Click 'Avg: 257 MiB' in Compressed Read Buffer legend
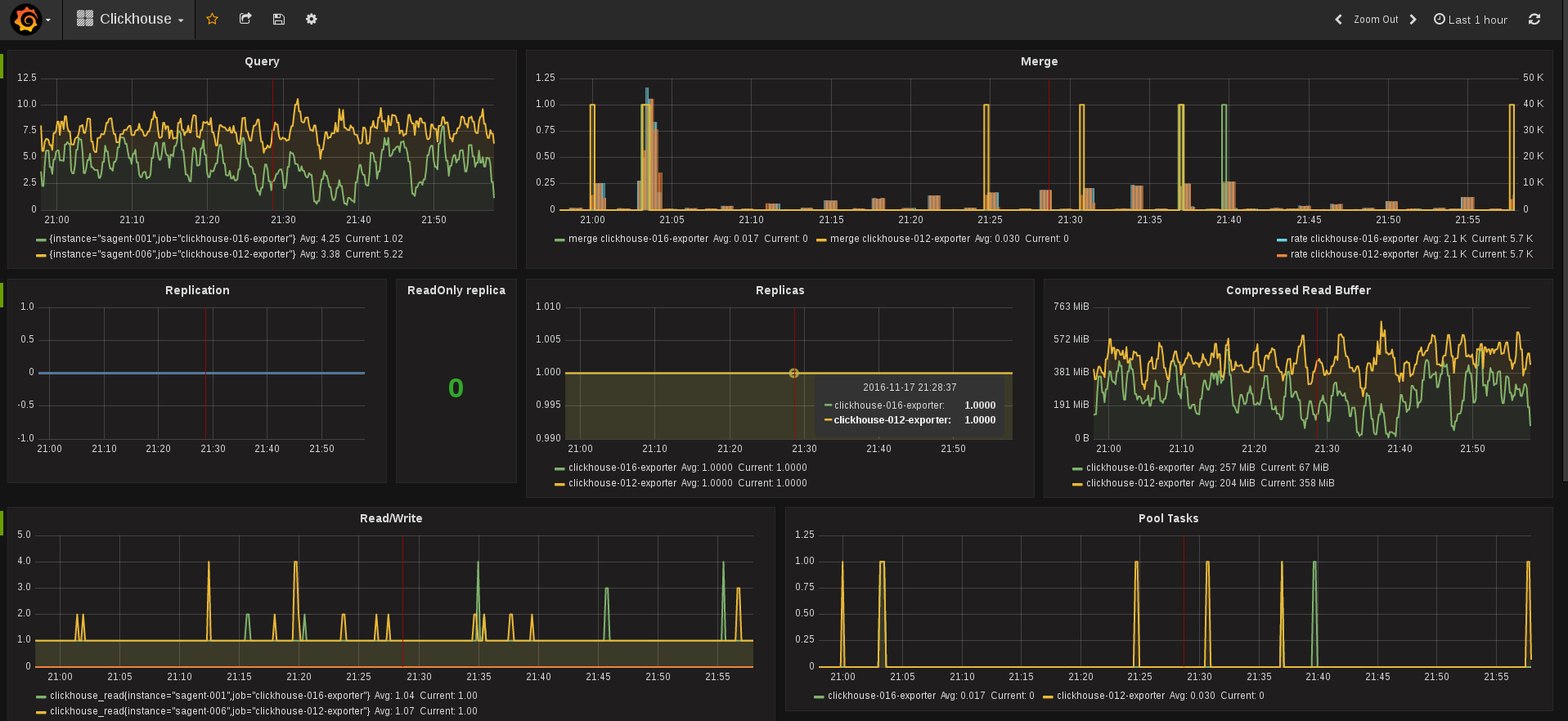The image size is (1568, 721). pos(1227,468)
